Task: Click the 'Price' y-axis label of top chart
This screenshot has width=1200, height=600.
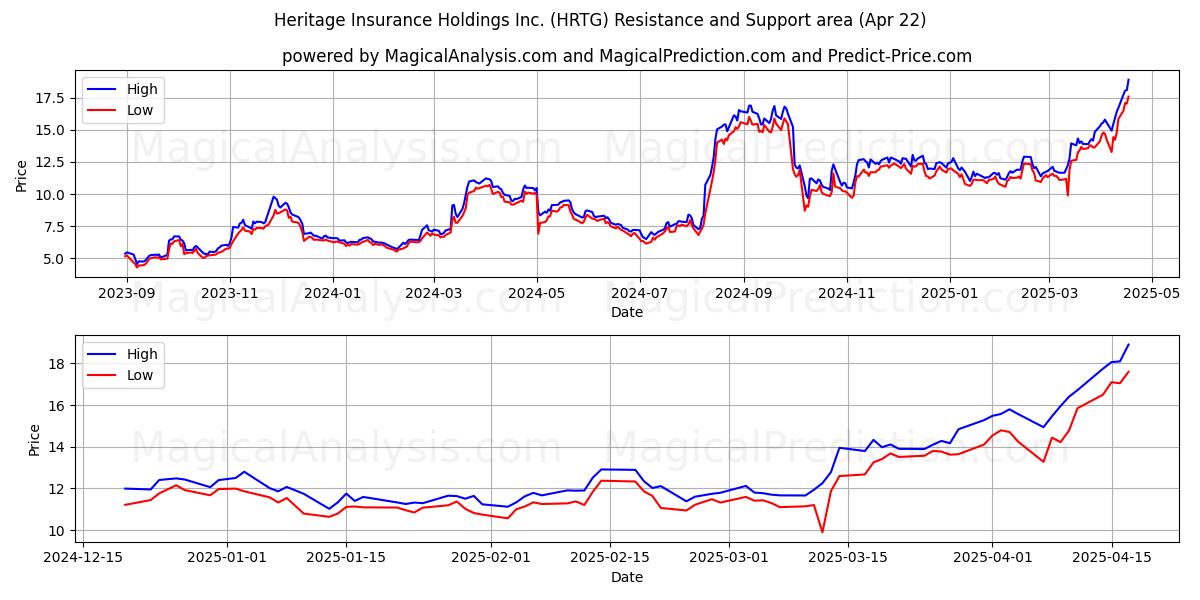Action: coord(22,176)
